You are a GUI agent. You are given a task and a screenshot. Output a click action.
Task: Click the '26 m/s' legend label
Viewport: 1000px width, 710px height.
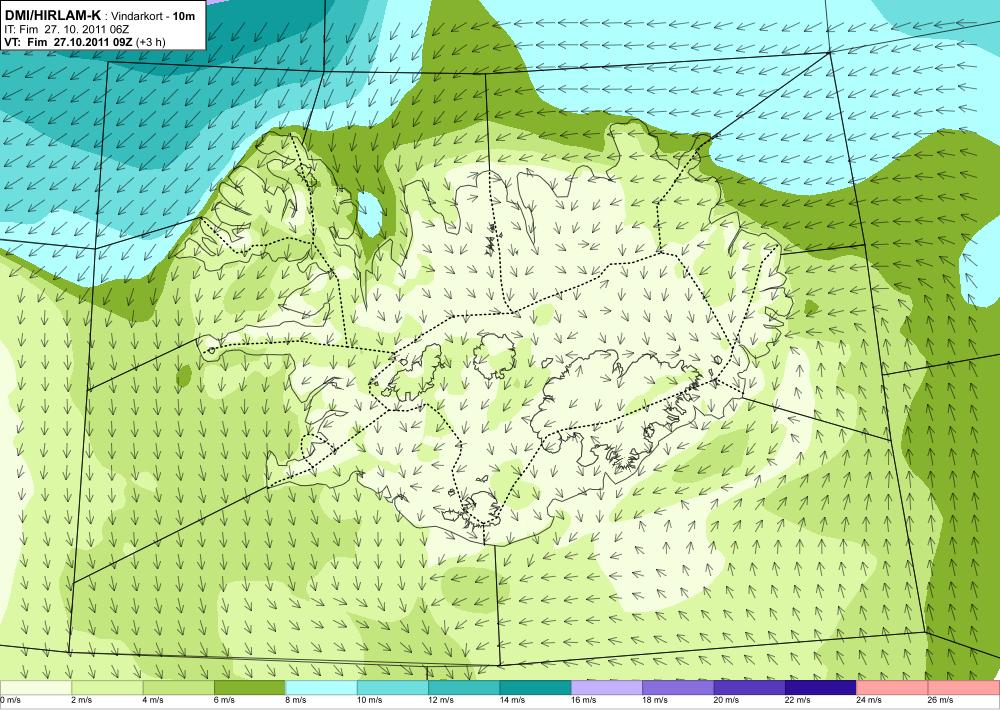pyautogui.click(x=941, y=700)
